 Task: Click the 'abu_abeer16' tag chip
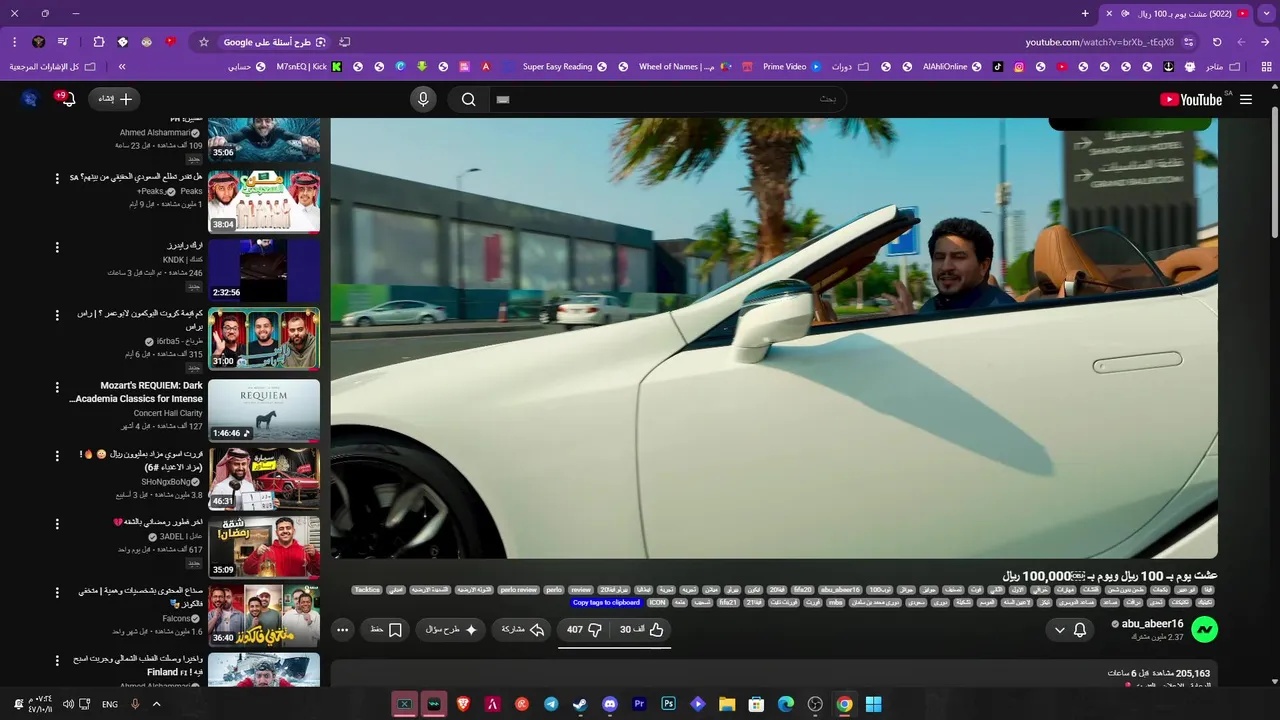[840, 590]
